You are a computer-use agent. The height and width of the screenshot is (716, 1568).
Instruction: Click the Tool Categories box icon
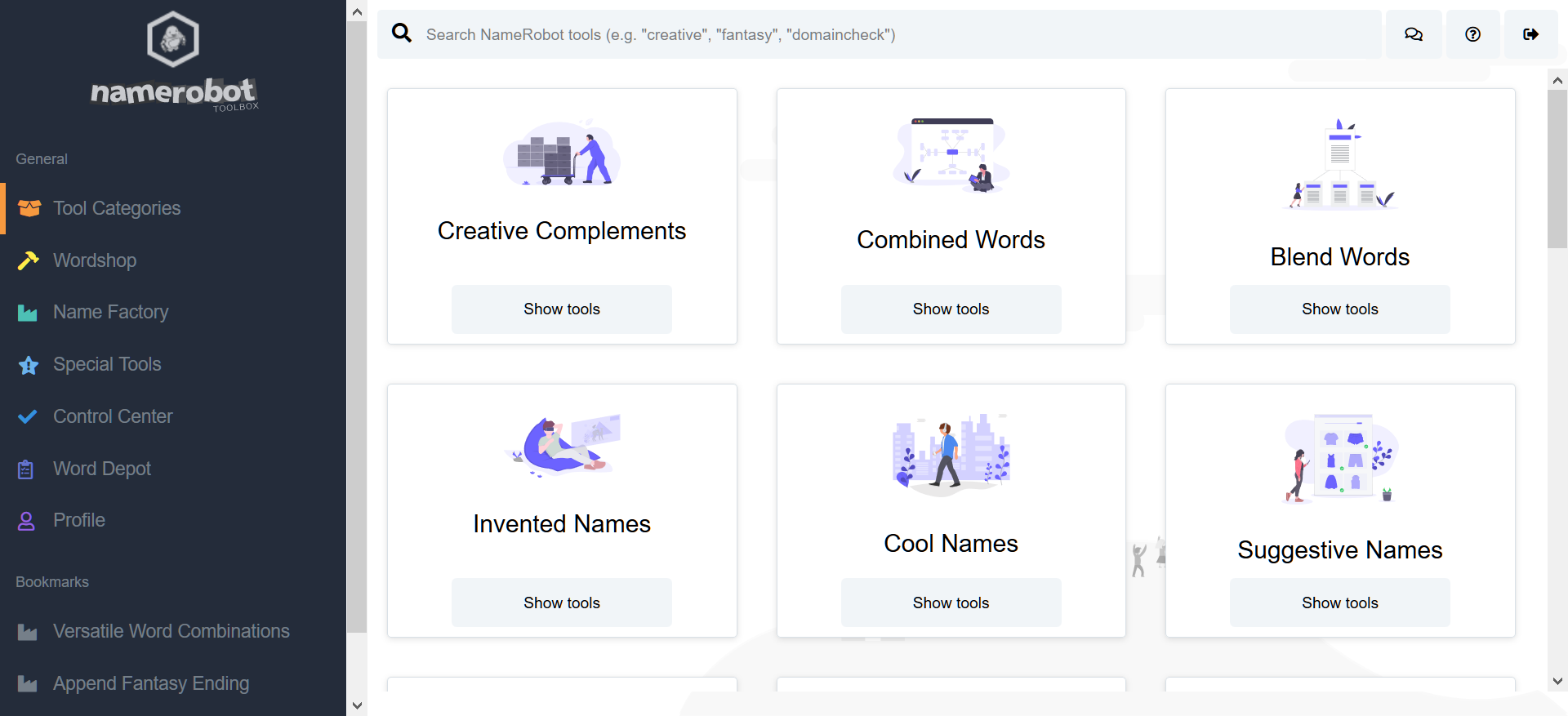coord(29,208)
